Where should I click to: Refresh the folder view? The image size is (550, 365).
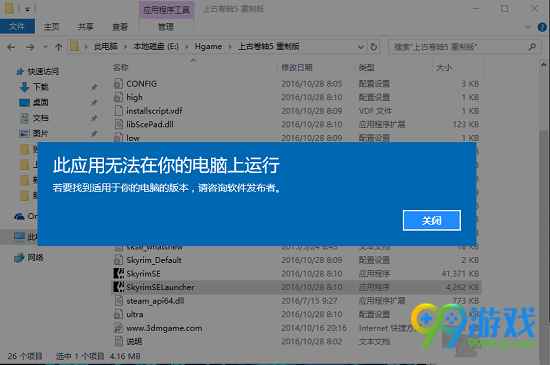374,47
